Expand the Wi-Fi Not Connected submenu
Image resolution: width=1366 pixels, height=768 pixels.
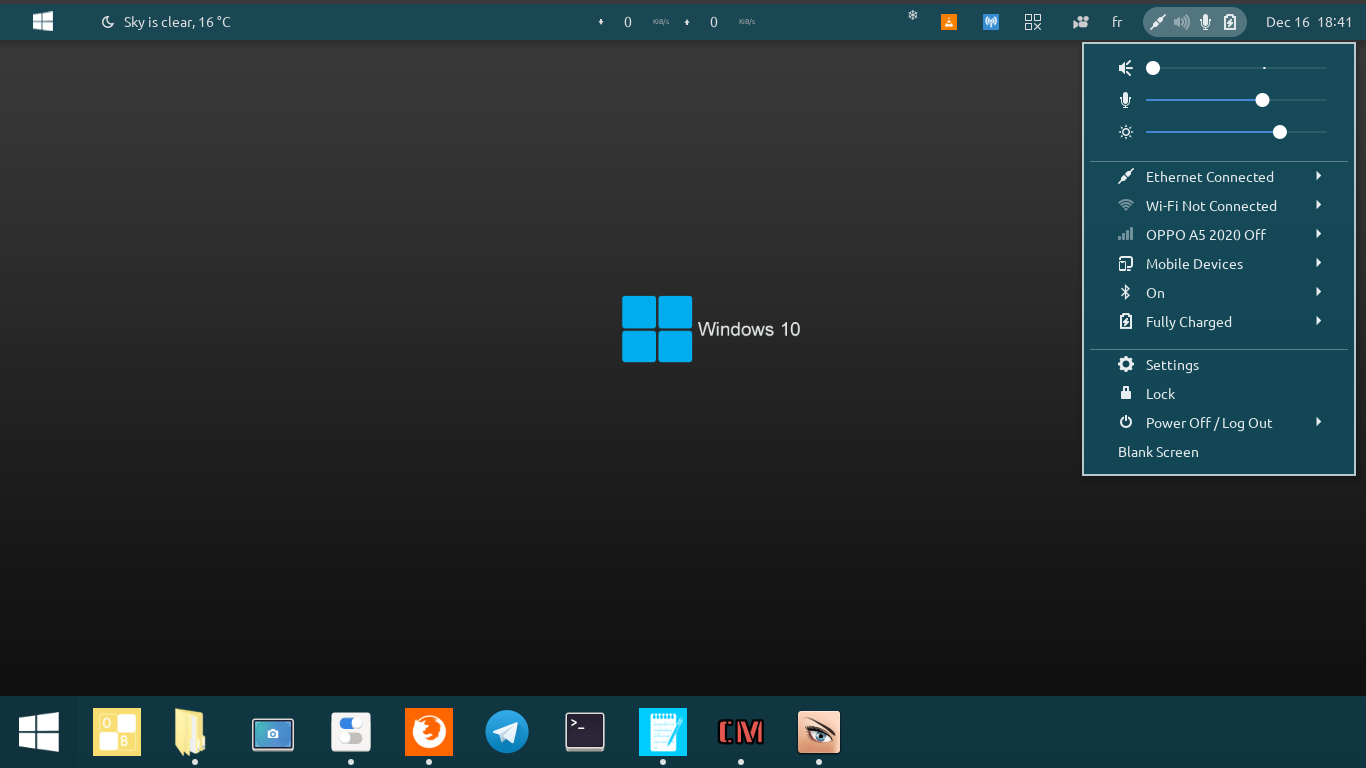click(x=1218, y=206)
